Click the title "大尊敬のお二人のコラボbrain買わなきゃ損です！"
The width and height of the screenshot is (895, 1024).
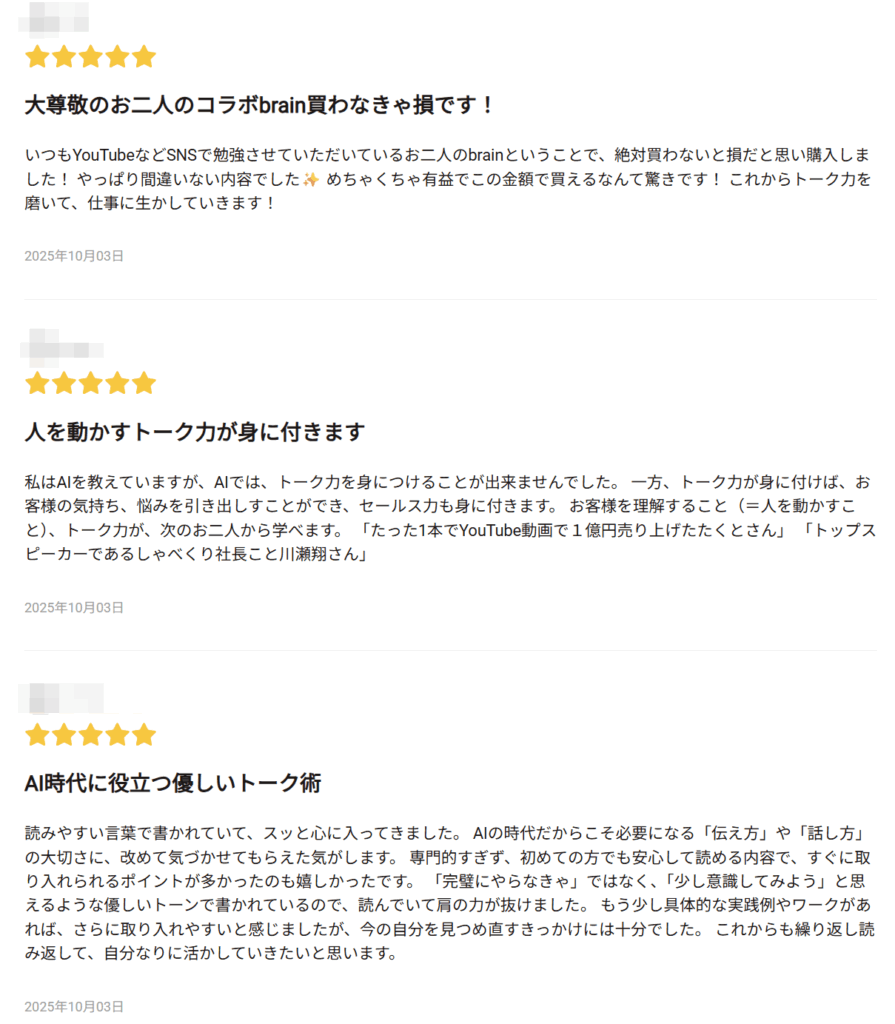click(x=260, y=104)
